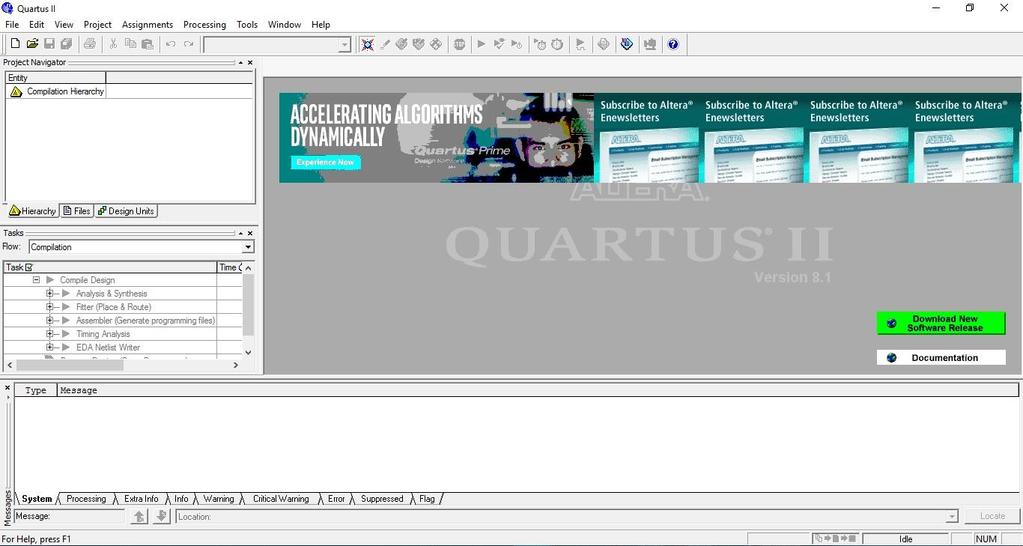Click the play arrow beside Compile Design
The width and height of the screenshot is (1023, 546).
tap(50, 280)
